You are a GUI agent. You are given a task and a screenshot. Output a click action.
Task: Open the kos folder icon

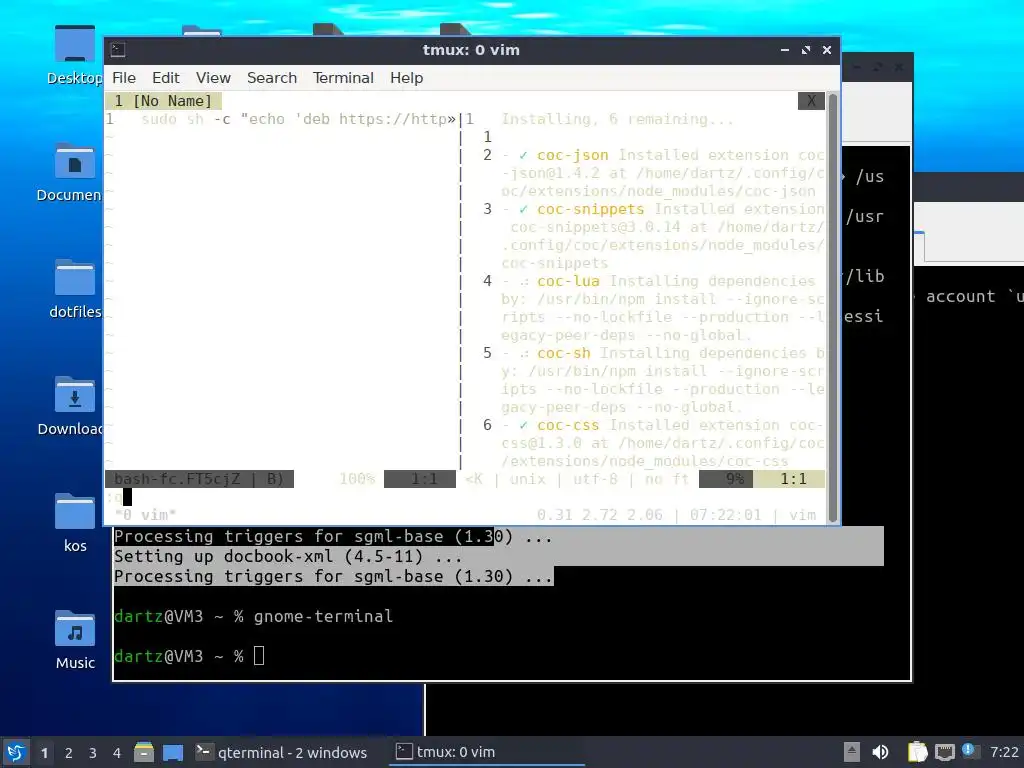pyautogui.click(x=74, y=511)
